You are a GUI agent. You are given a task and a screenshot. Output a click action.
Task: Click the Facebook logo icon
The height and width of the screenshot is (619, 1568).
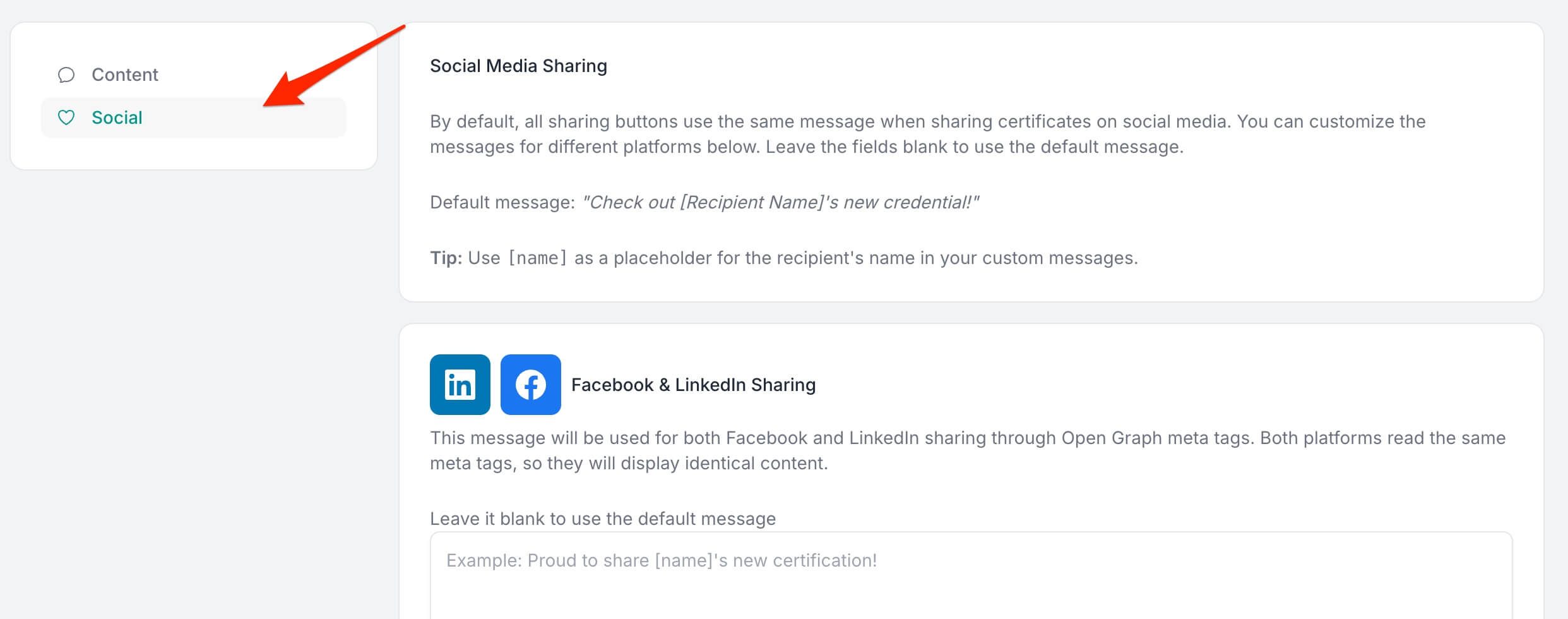click(x=530, y=385)
